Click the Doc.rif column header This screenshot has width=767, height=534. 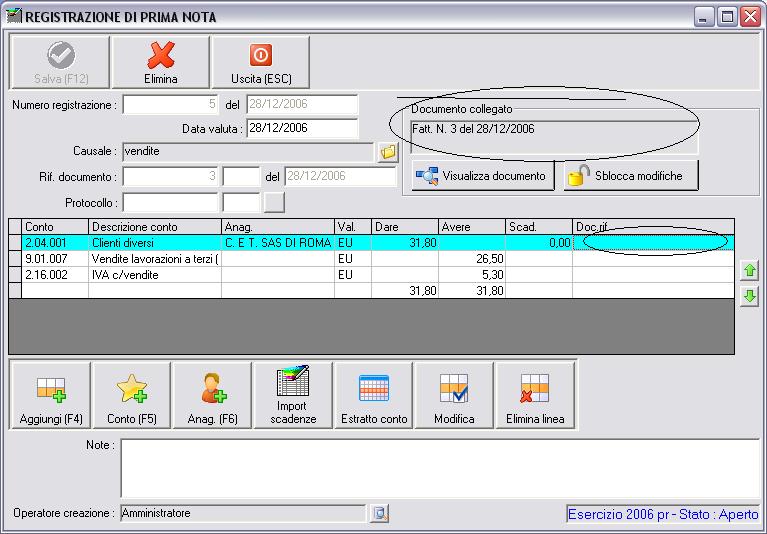(653, 227)
